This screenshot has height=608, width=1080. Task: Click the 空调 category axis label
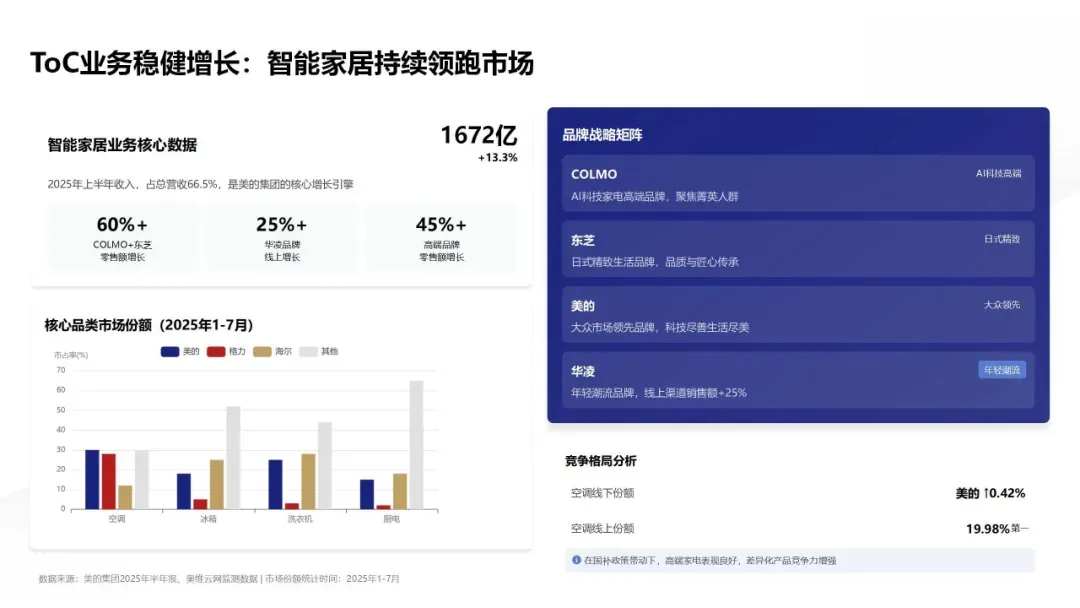pos(116,519)
